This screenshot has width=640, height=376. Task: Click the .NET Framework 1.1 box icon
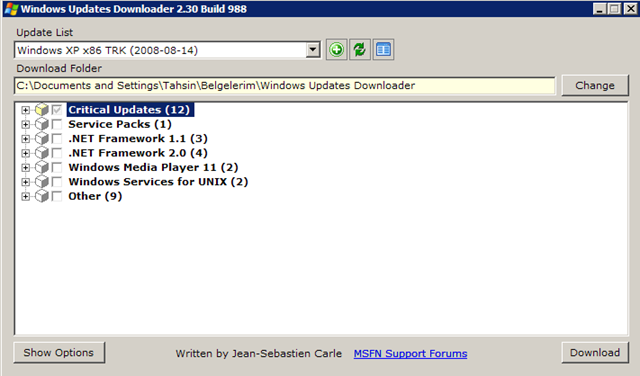[x=42, y=138]
